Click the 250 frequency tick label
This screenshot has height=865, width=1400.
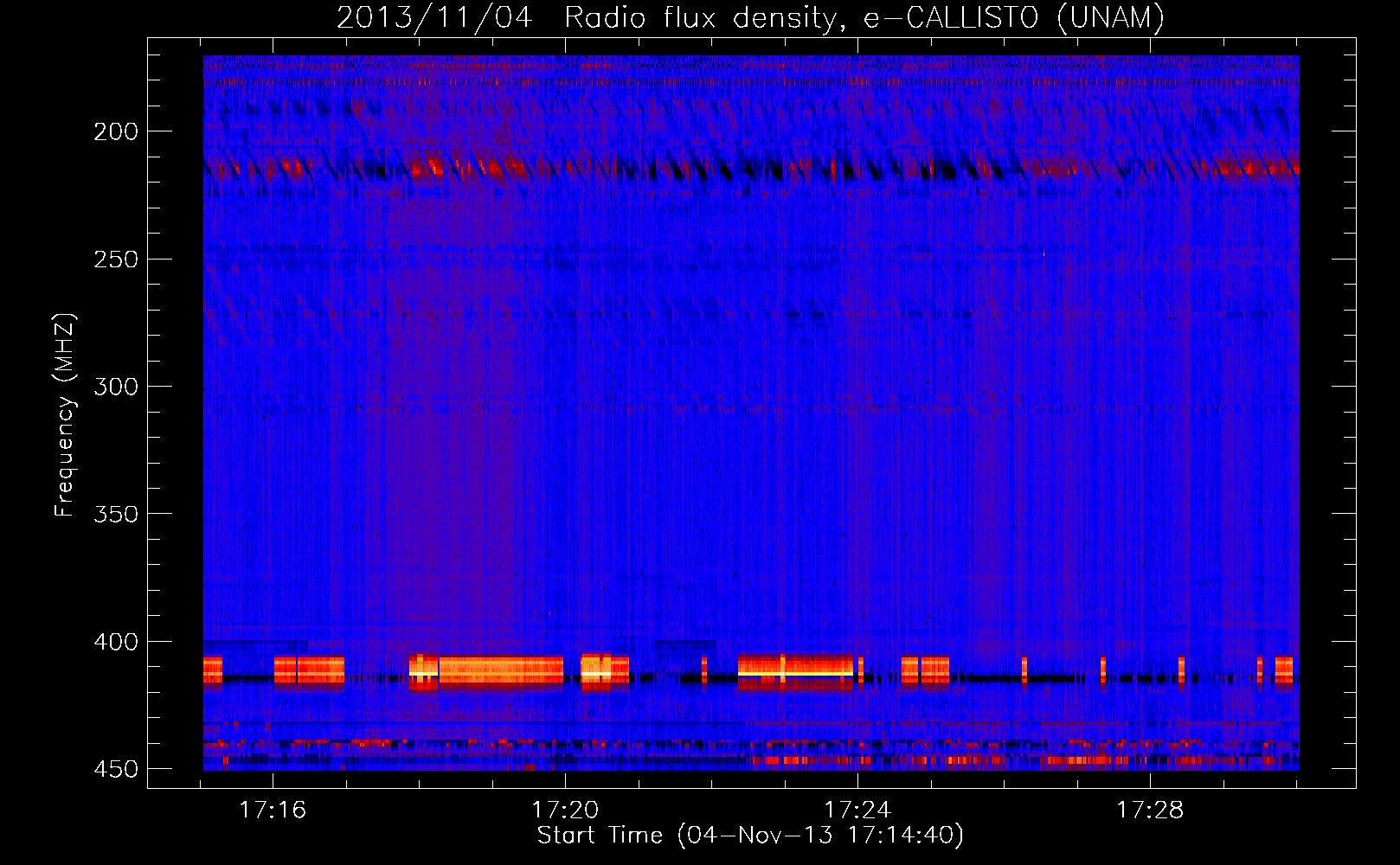[x=116, y=259]
